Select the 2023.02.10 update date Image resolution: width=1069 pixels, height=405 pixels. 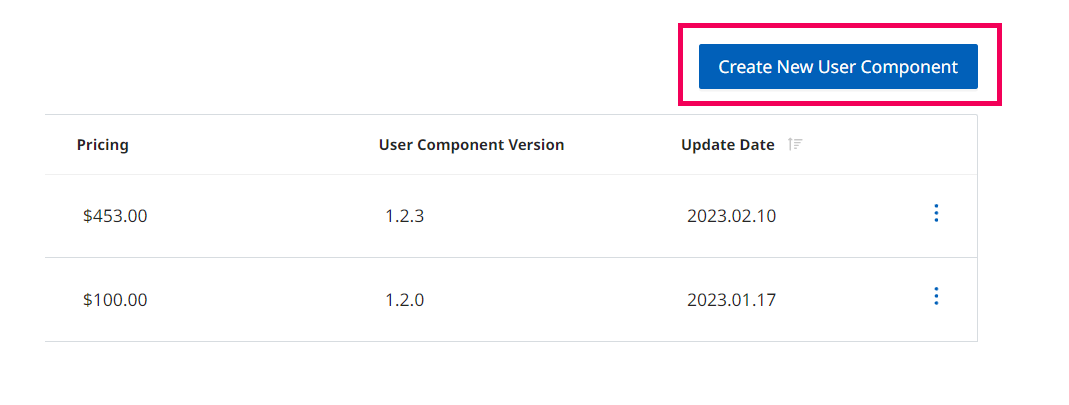732,216
